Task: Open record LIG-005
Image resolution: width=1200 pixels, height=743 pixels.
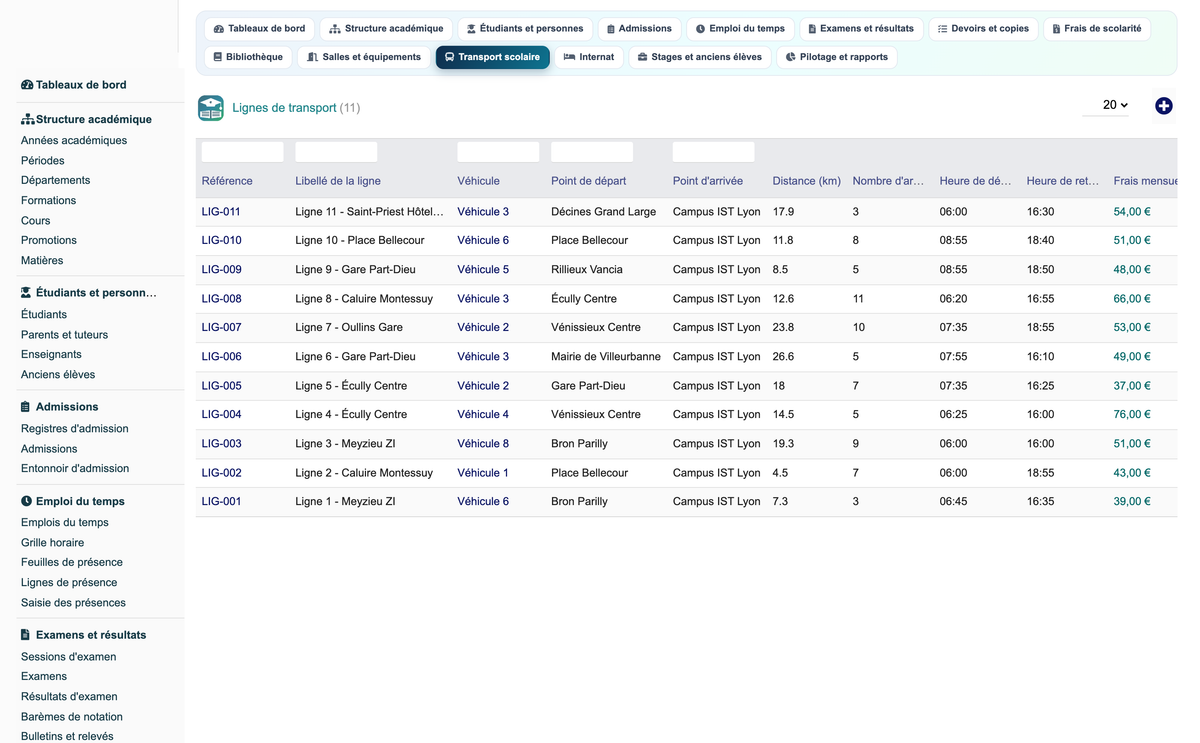Action: click(221, 386)
